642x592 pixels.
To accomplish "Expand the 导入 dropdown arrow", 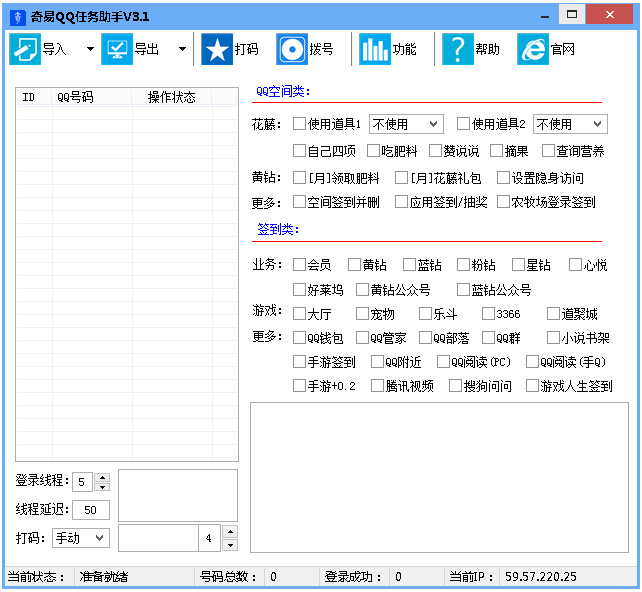I will (x=90, y=49).
